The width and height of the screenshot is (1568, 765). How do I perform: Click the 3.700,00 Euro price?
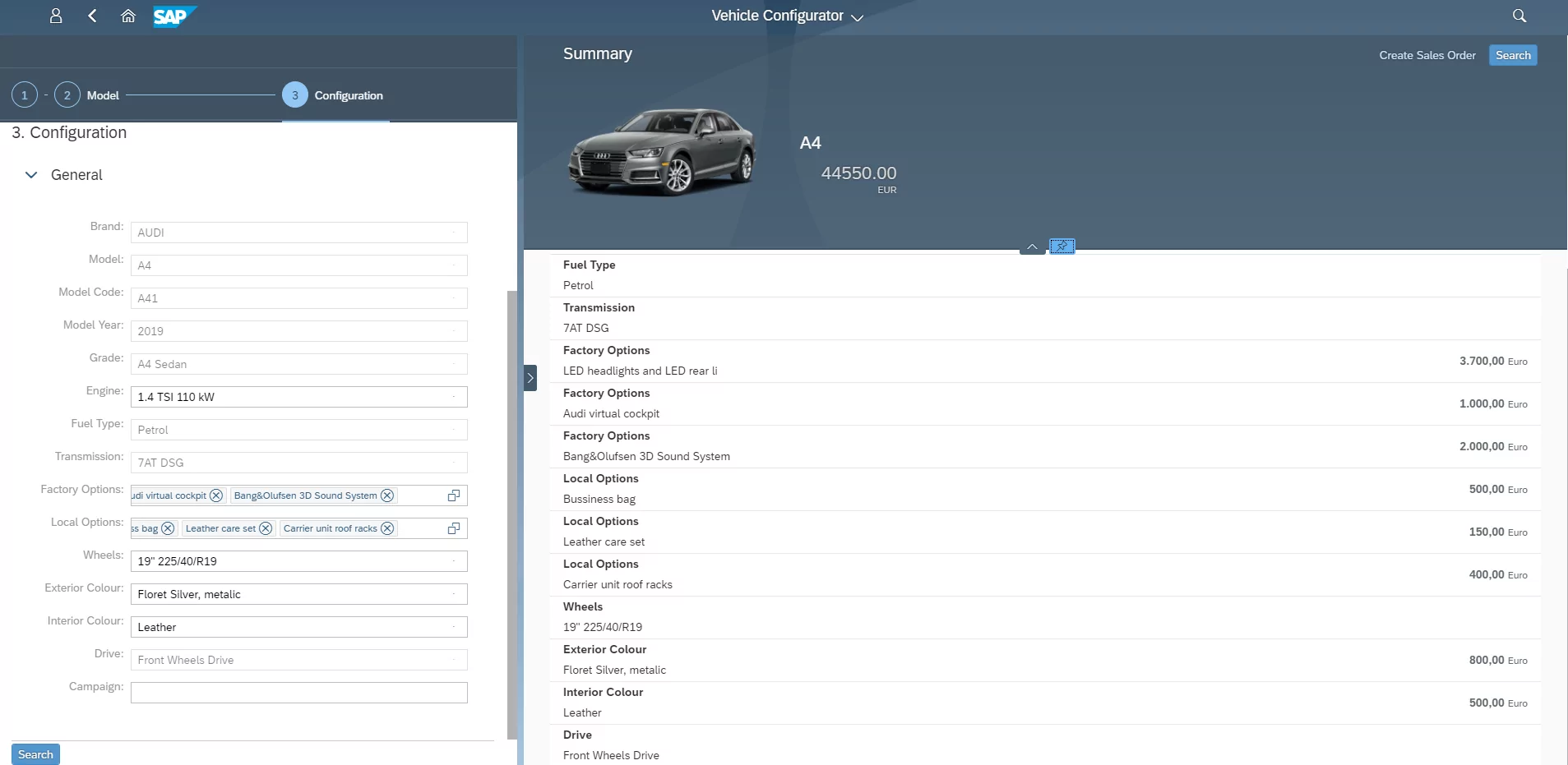pos(1493,361)
